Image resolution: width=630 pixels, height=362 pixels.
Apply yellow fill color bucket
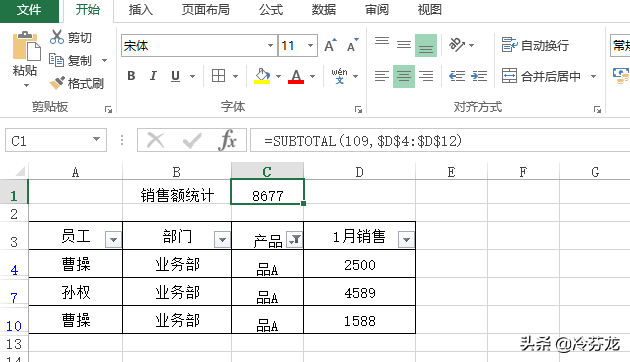[262, 76]
